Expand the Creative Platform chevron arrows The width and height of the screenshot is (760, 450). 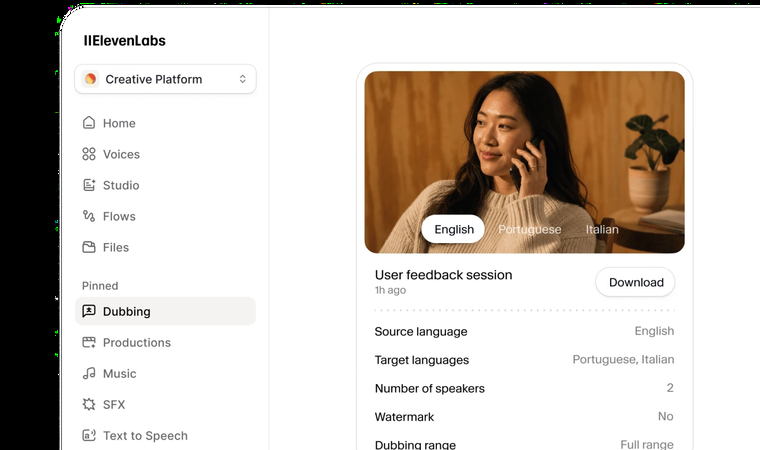tap(242, 79)
